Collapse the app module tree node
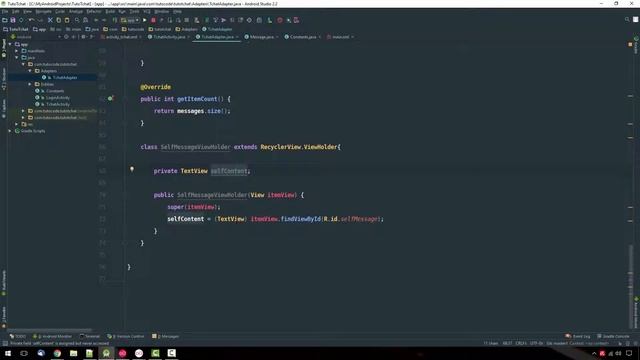The image size is (640, 360). (x=10, y=44)
